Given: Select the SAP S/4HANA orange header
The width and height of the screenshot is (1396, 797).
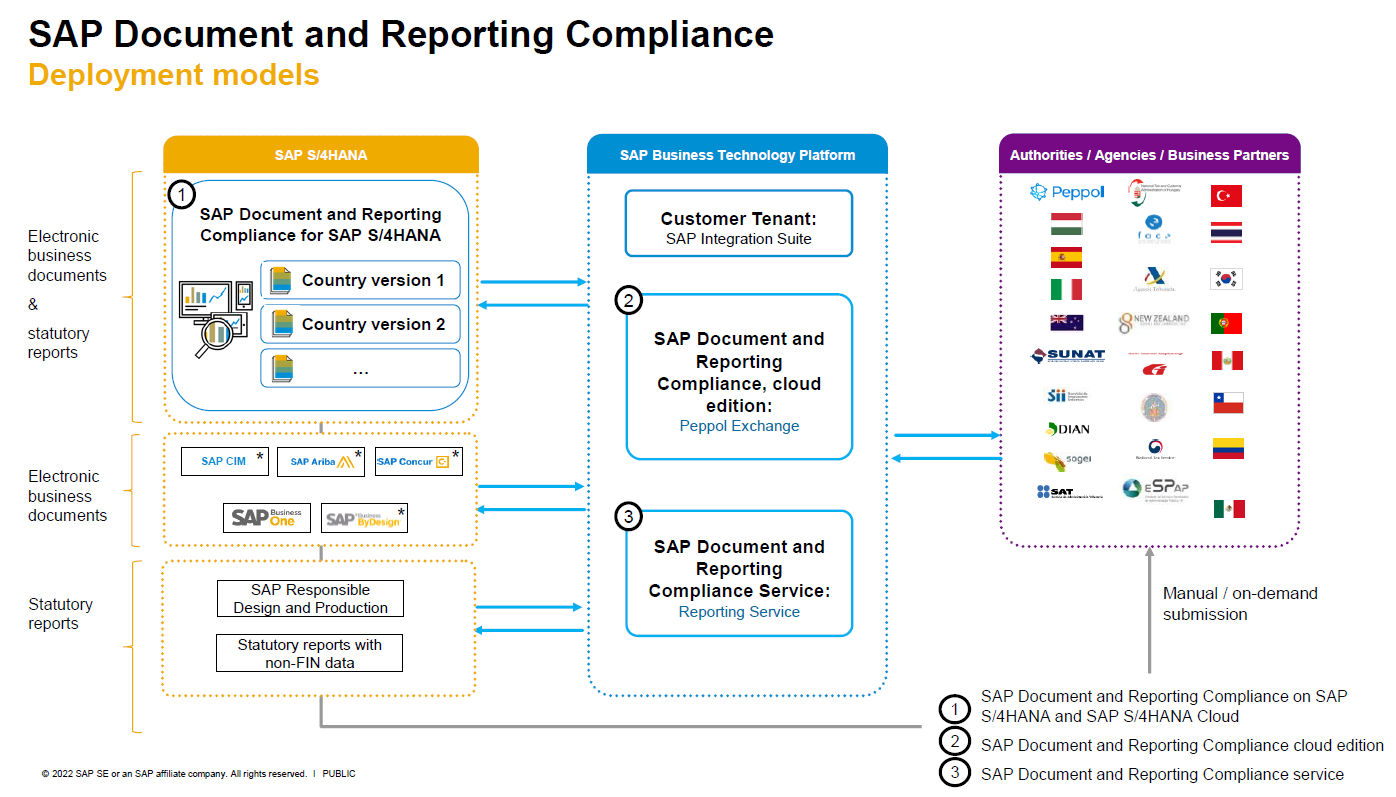Looking at the screenshot, I should pos(321,155).
